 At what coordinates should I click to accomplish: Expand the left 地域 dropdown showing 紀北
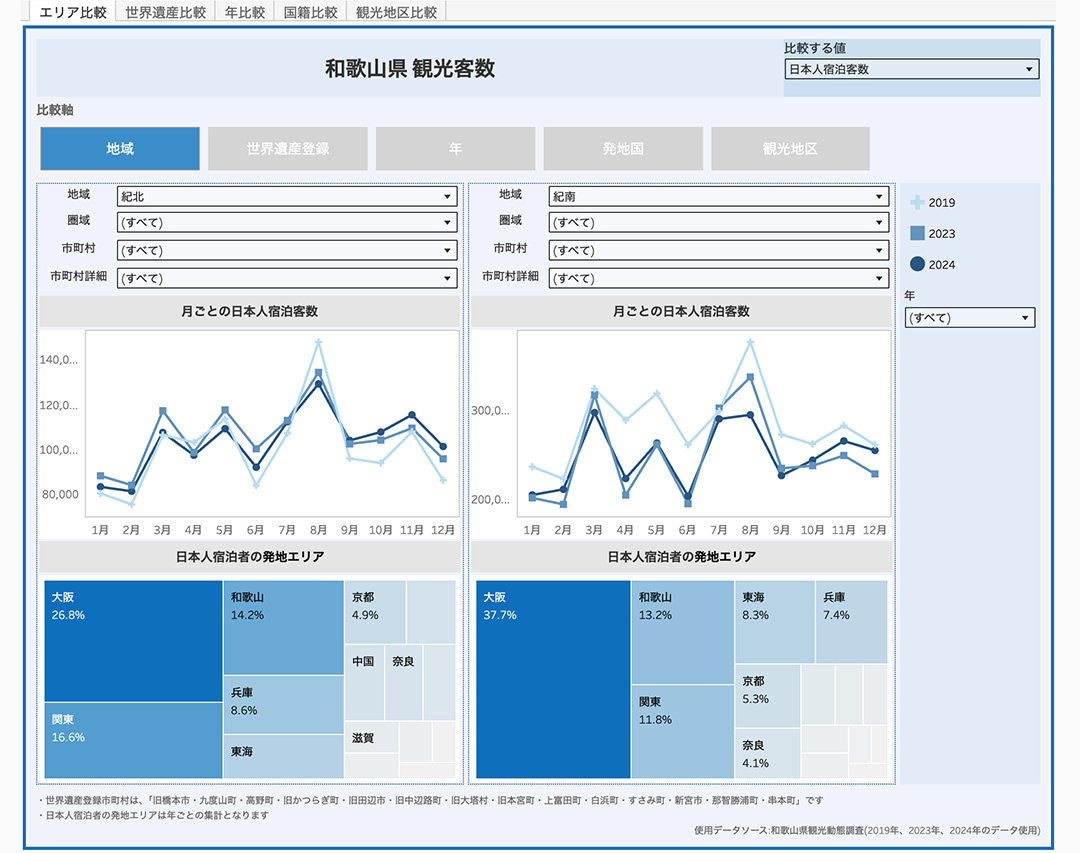pyautogui.click(x=287, y=197)
